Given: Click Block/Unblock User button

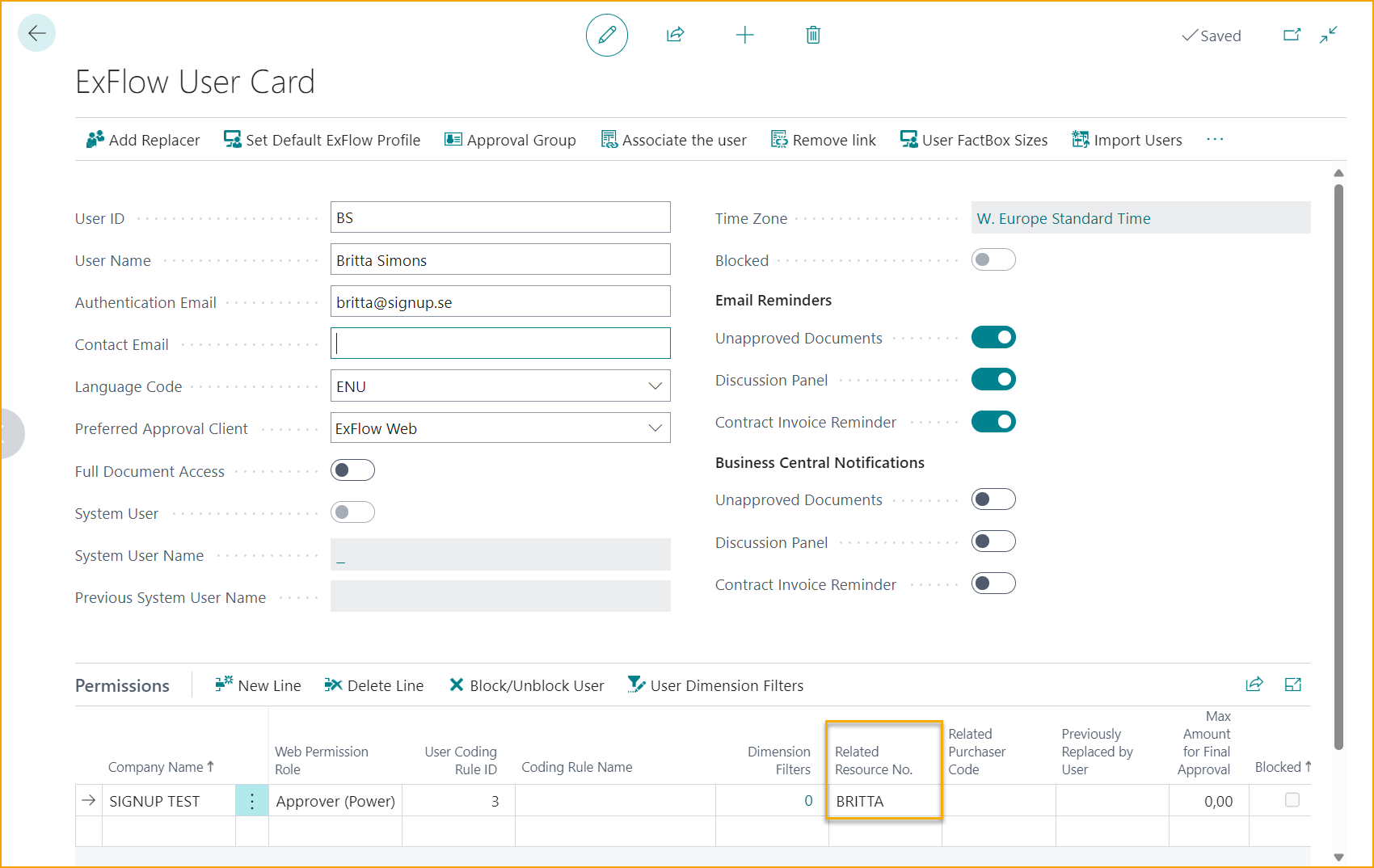Looking at the screenshot, I should 526,685.
